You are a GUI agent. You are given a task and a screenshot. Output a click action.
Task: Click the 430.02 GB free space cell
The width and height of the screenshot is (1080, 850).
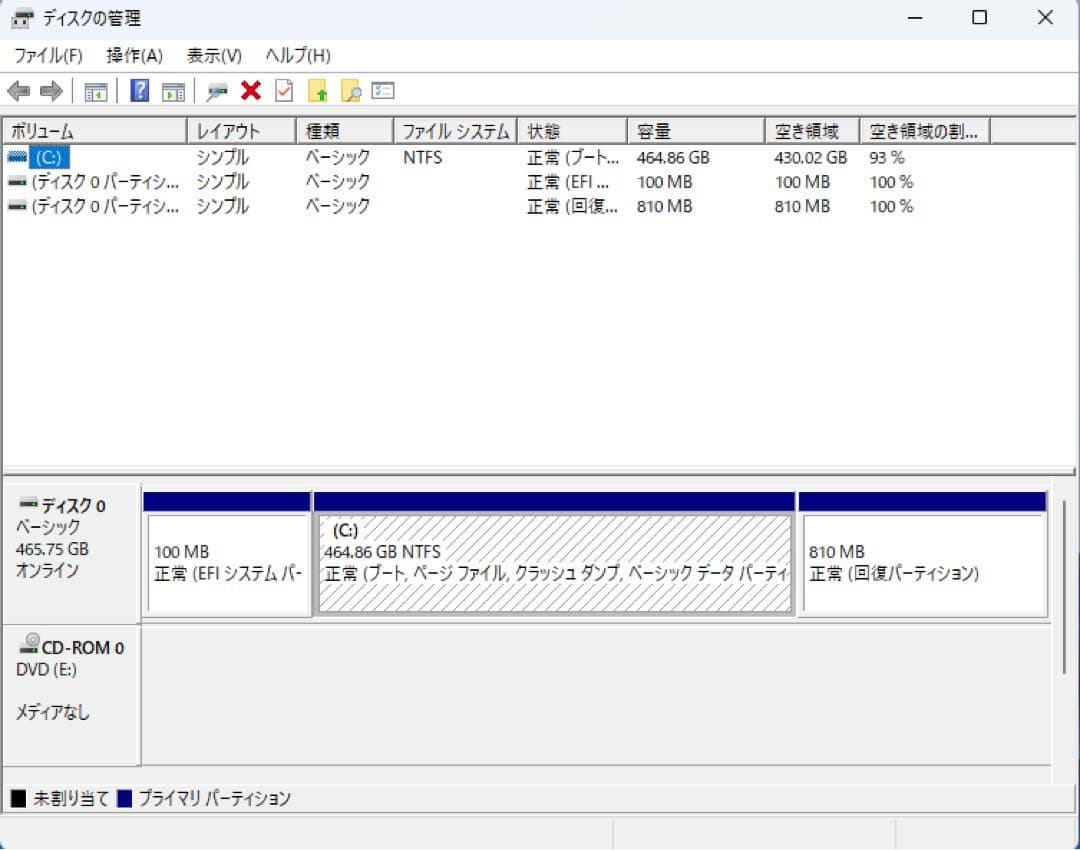811,157
